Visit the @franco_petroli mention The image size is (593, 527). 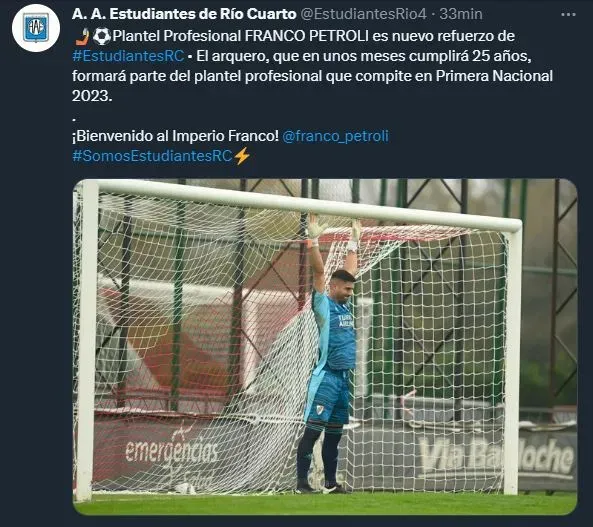pyautogui.click(x=335, y=136)
